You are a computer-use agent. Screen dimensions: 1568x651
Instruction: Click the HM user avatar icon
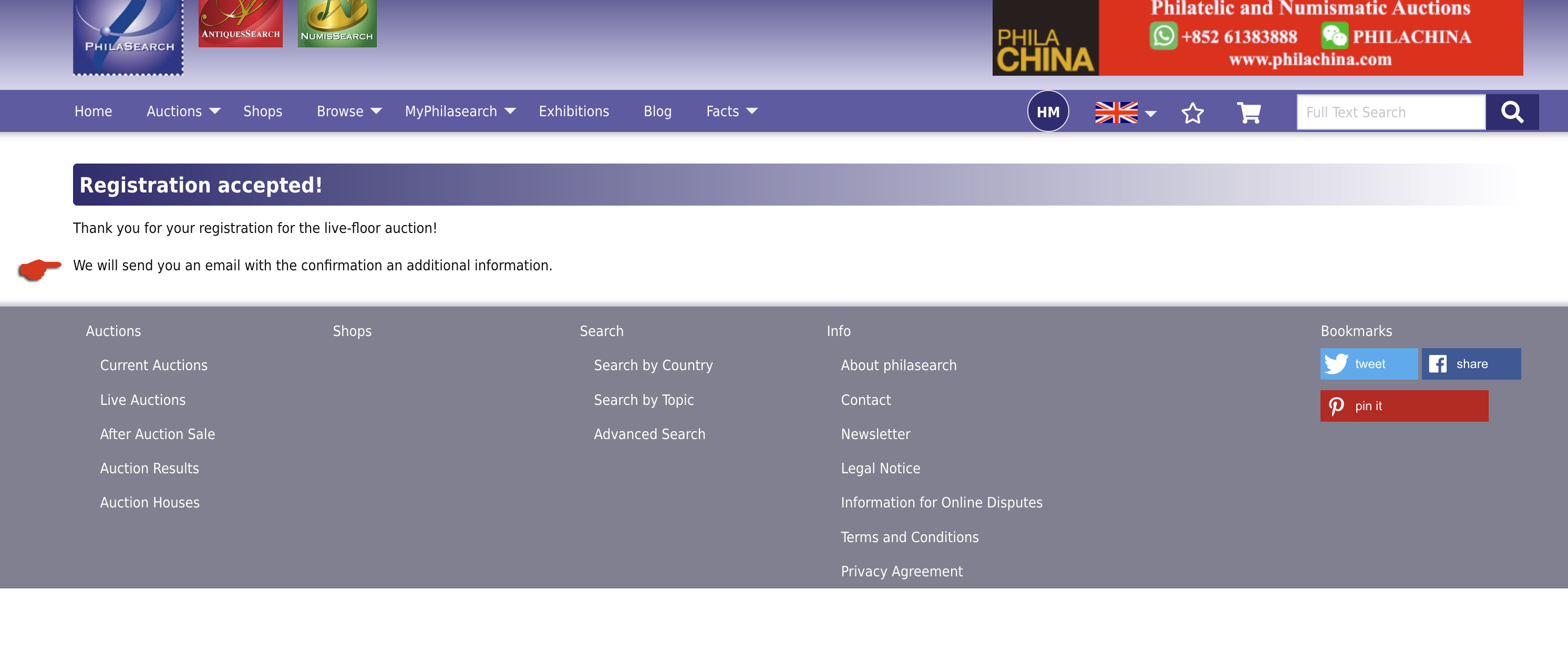pos(1048,111)
